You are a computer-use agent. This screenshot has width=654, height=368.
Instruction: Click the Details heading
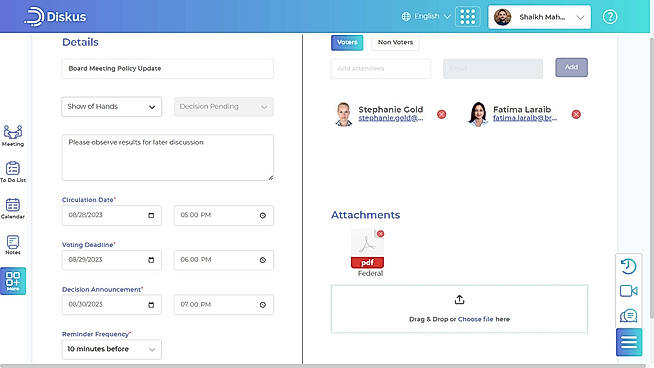[80, 42]
